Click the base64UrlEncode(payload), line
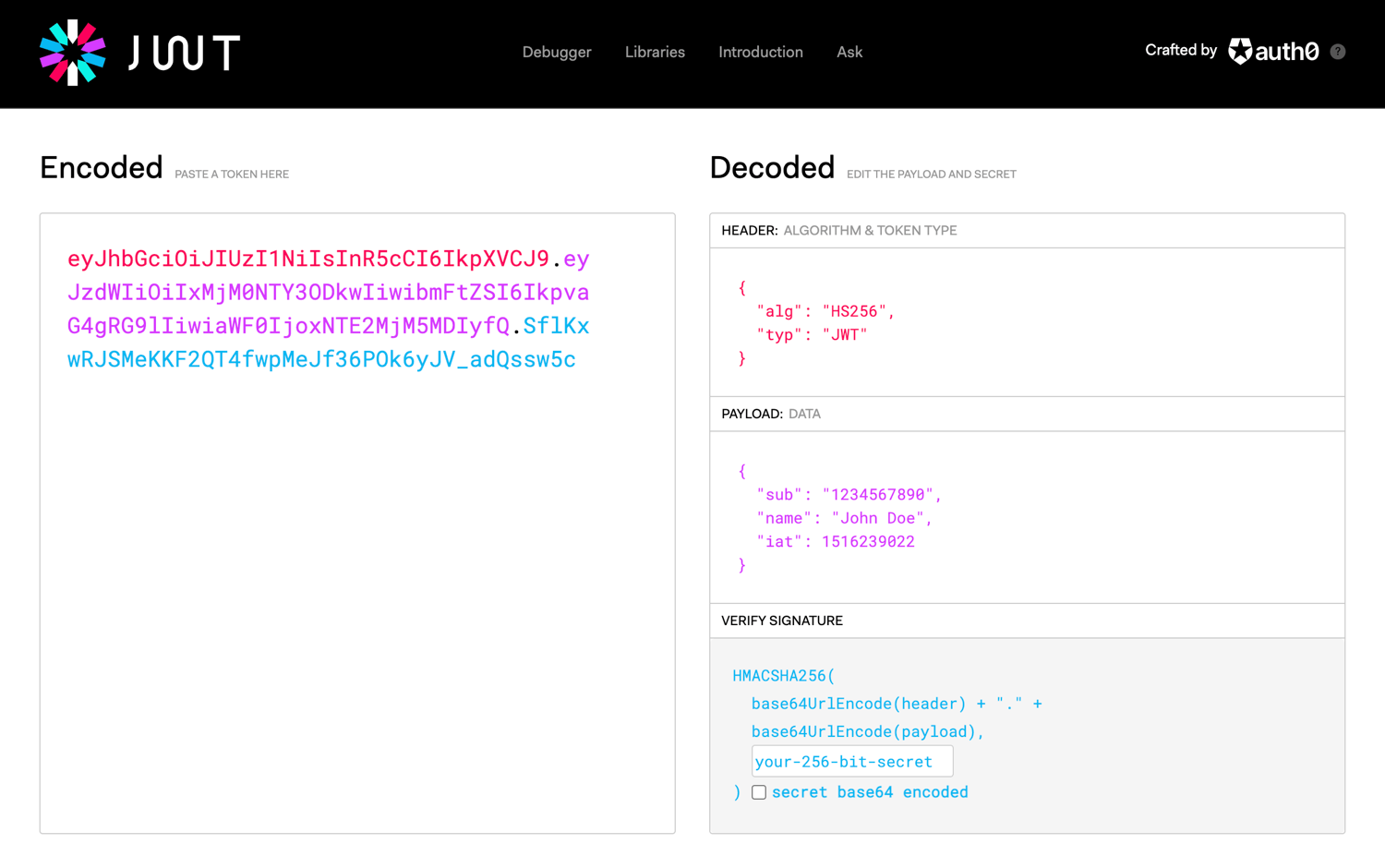The height and width of the screenshot is (868, 1385). (x=868, y=731)
